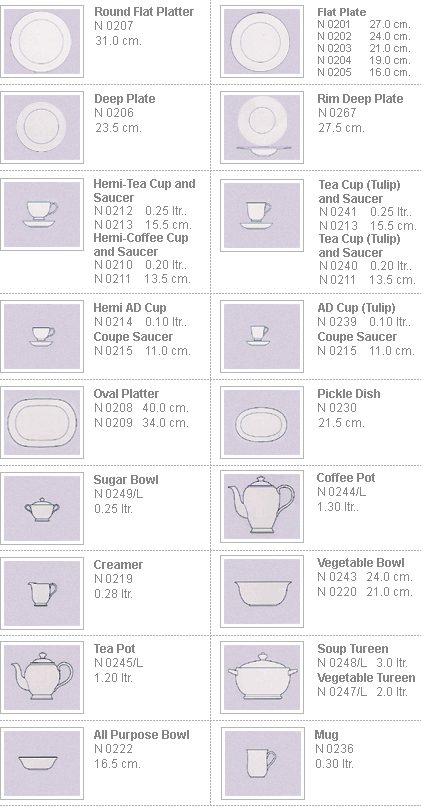This screenshot has height=806, width=421.
Task: Select the Tulip Tea Cup thumbnail
Action: (262, 215)
